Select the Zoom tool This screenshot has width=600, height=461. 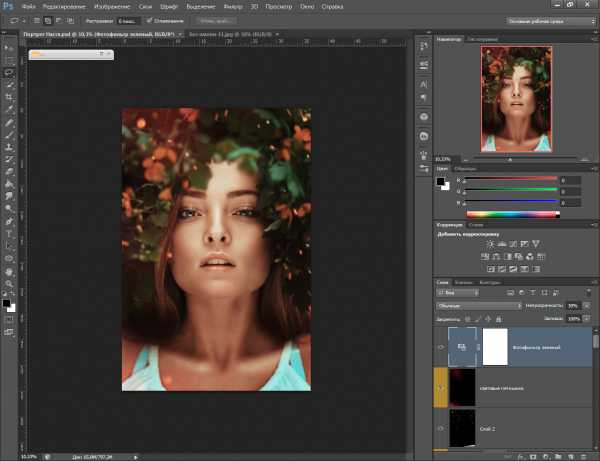pyautogui.click(x=9, y=283)
